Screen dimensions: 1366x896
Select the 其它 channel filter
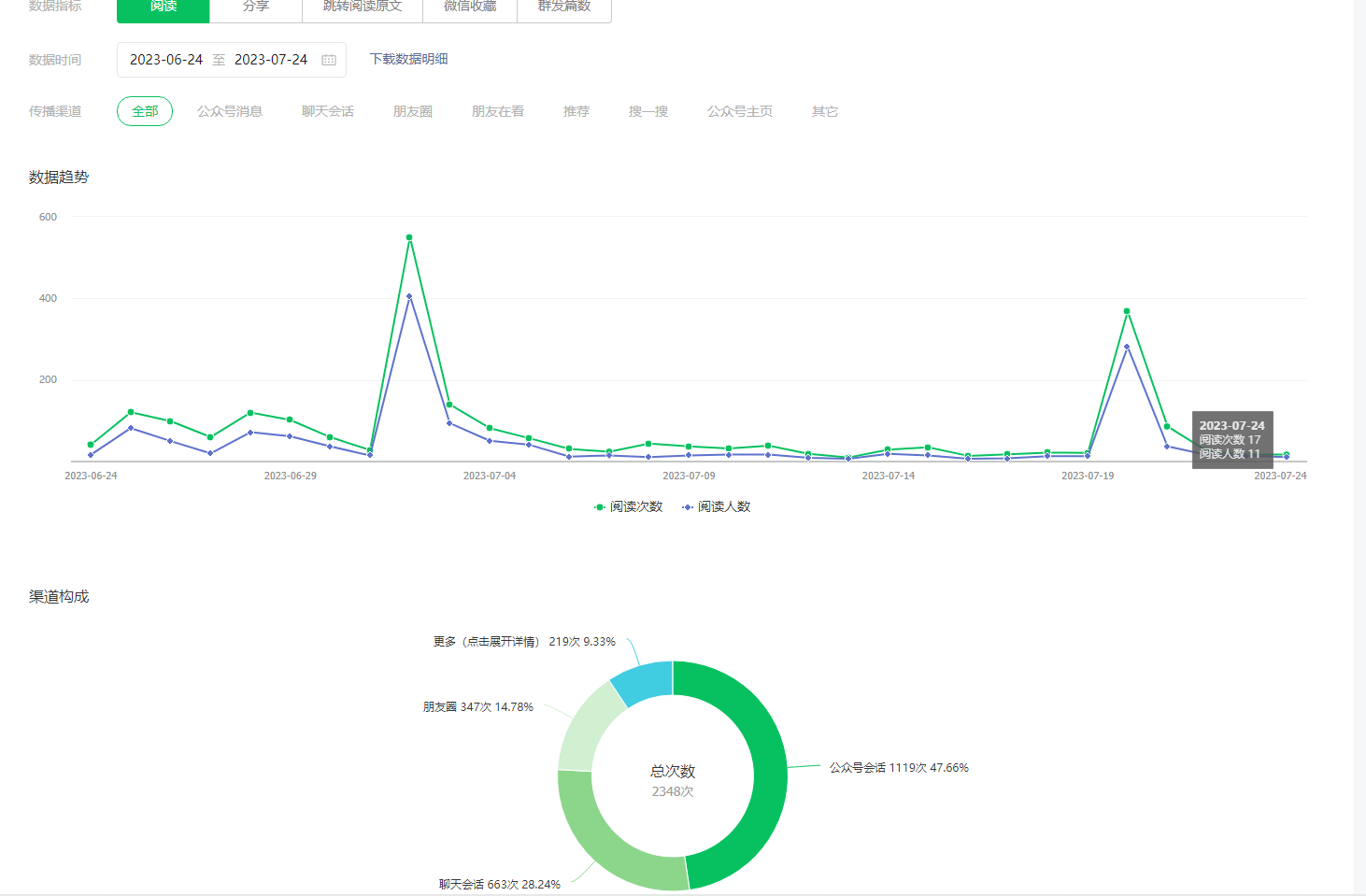click(825, 111)
